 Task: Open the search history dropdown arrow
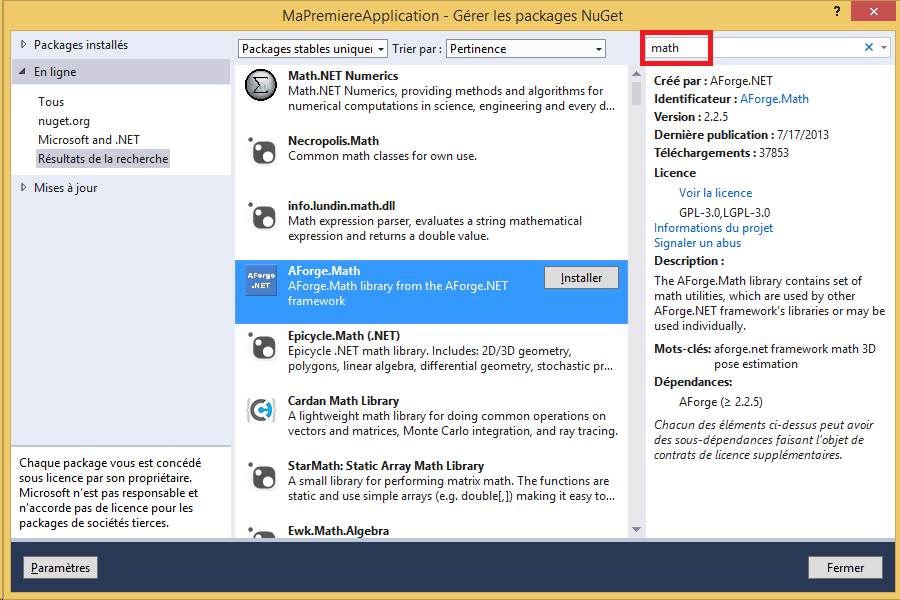884,48
